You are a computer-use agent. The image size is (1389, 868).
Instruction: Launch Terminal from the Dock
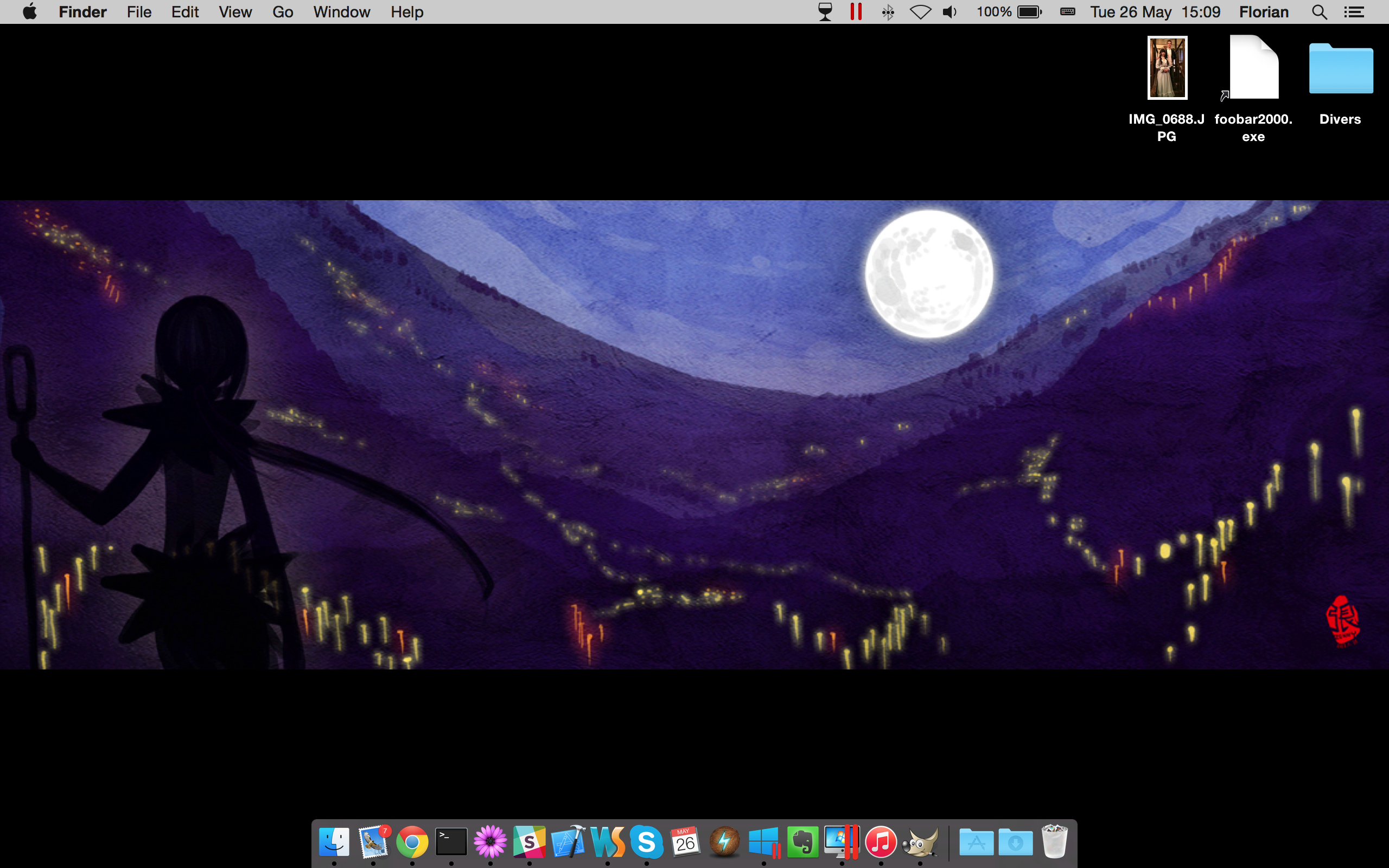click(x=451, y=842)
